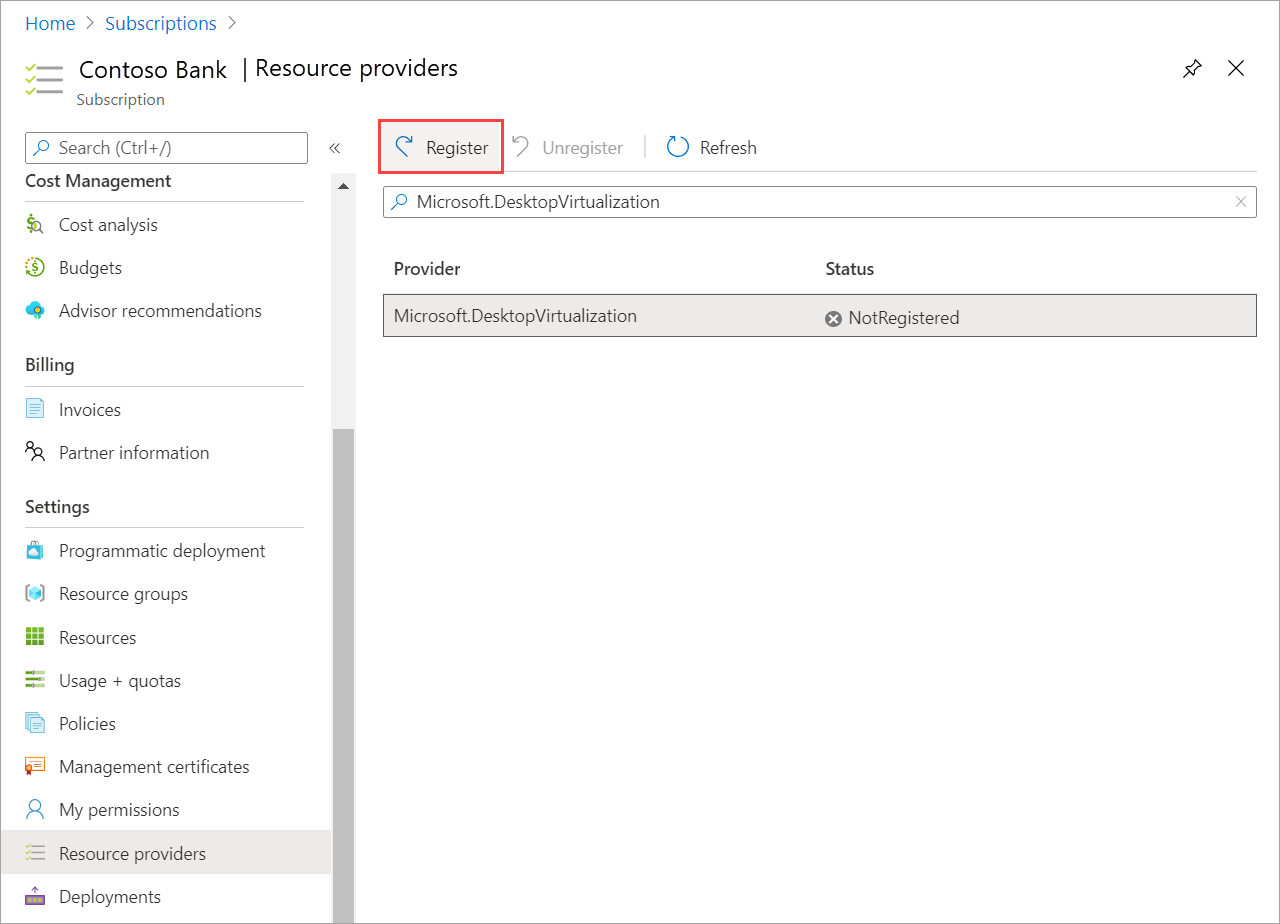Click the subscription icon beside Contoso Bank
The height and width of the screenshot is (924, 1280).
[x=44, y=79]
